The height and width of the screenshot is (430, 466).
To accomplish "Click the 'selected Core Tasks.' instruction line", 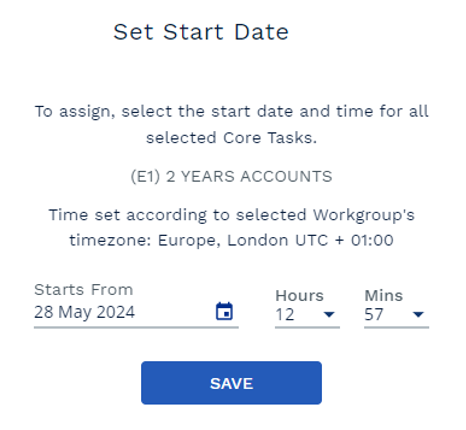I will point(231,138).
